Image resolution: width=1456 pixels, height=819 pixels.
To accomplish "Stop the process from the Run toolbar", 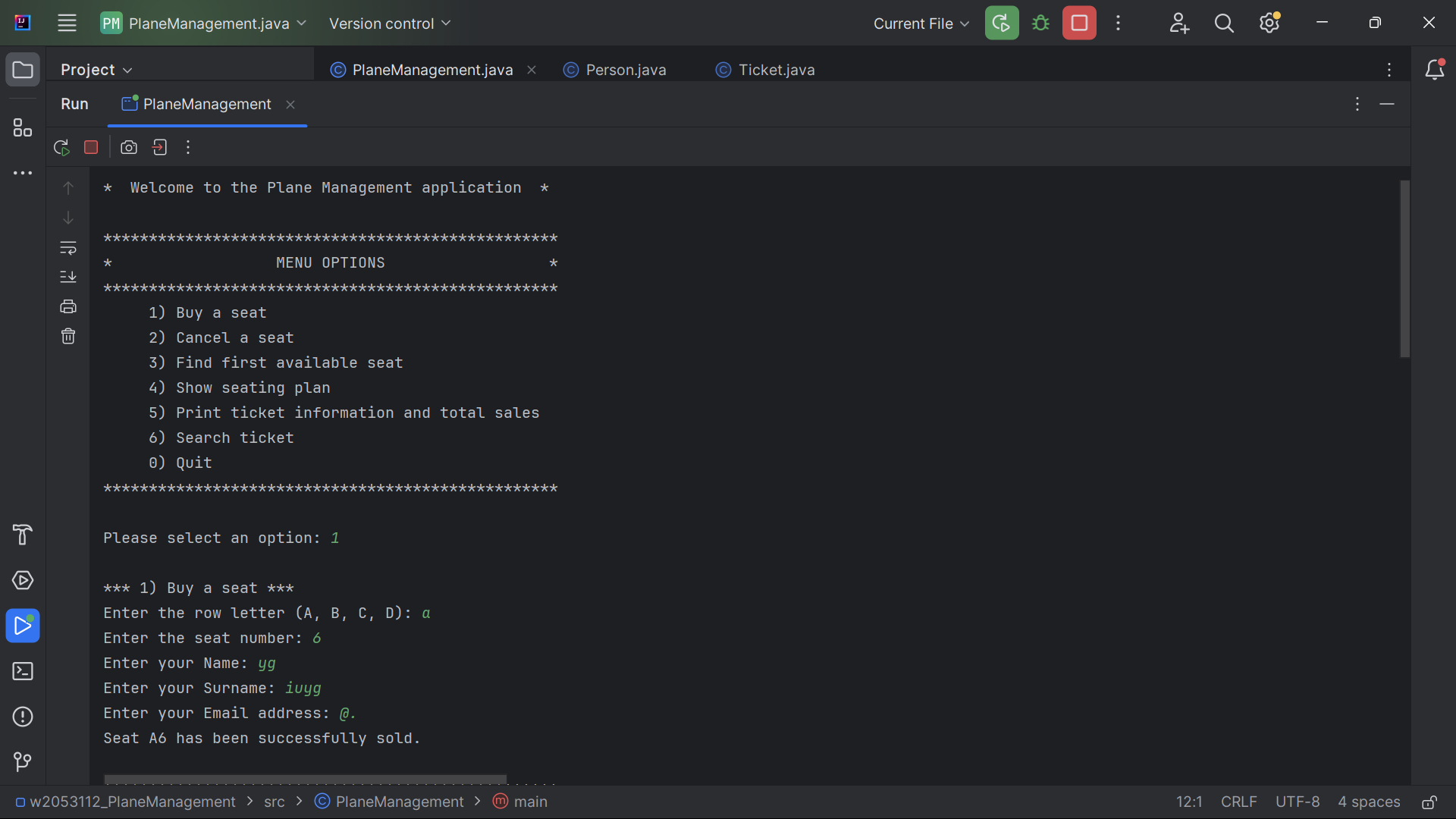I will [x=91, y=147].
